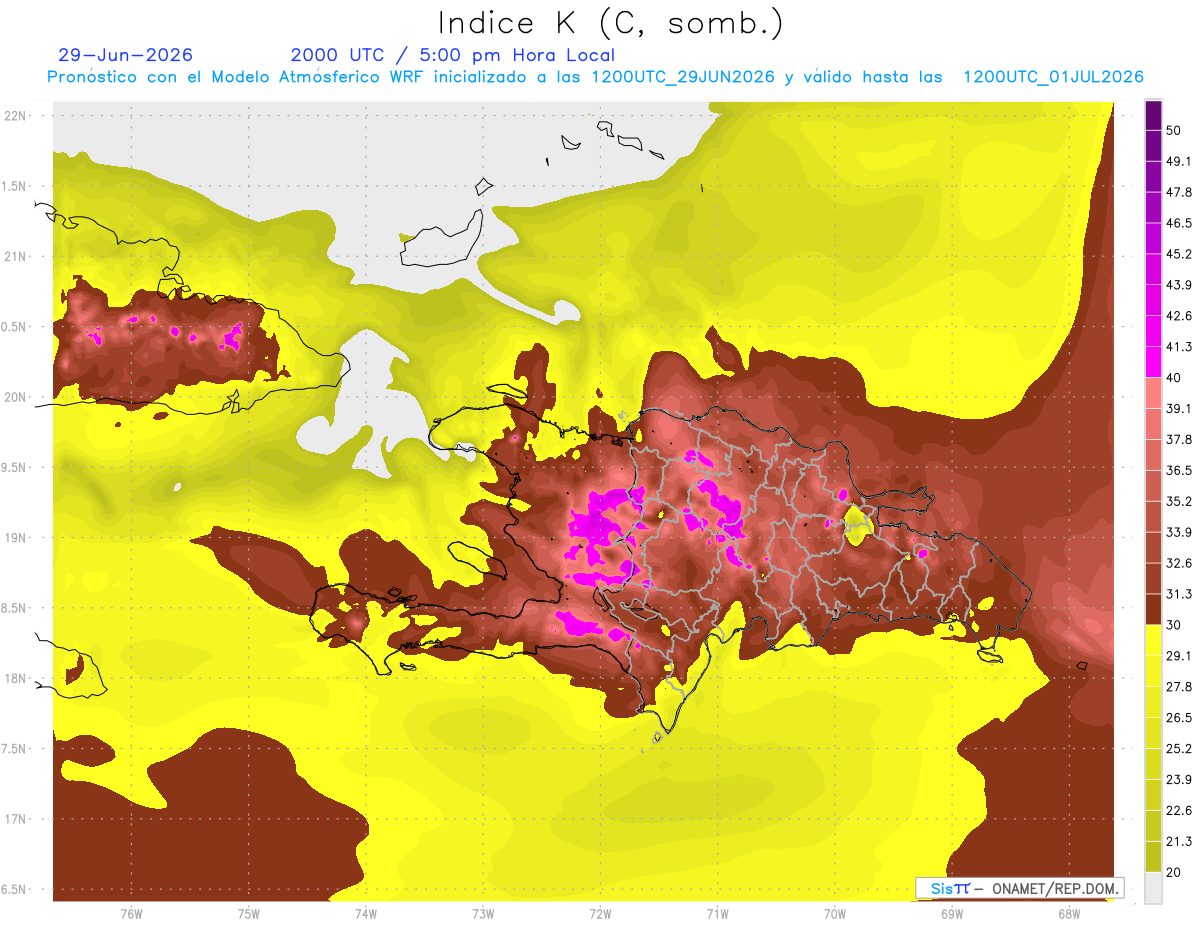The width and height of the screenshot is (1200, 927).
Task: Click the latitude axis label '22N'
Action: 14,116
